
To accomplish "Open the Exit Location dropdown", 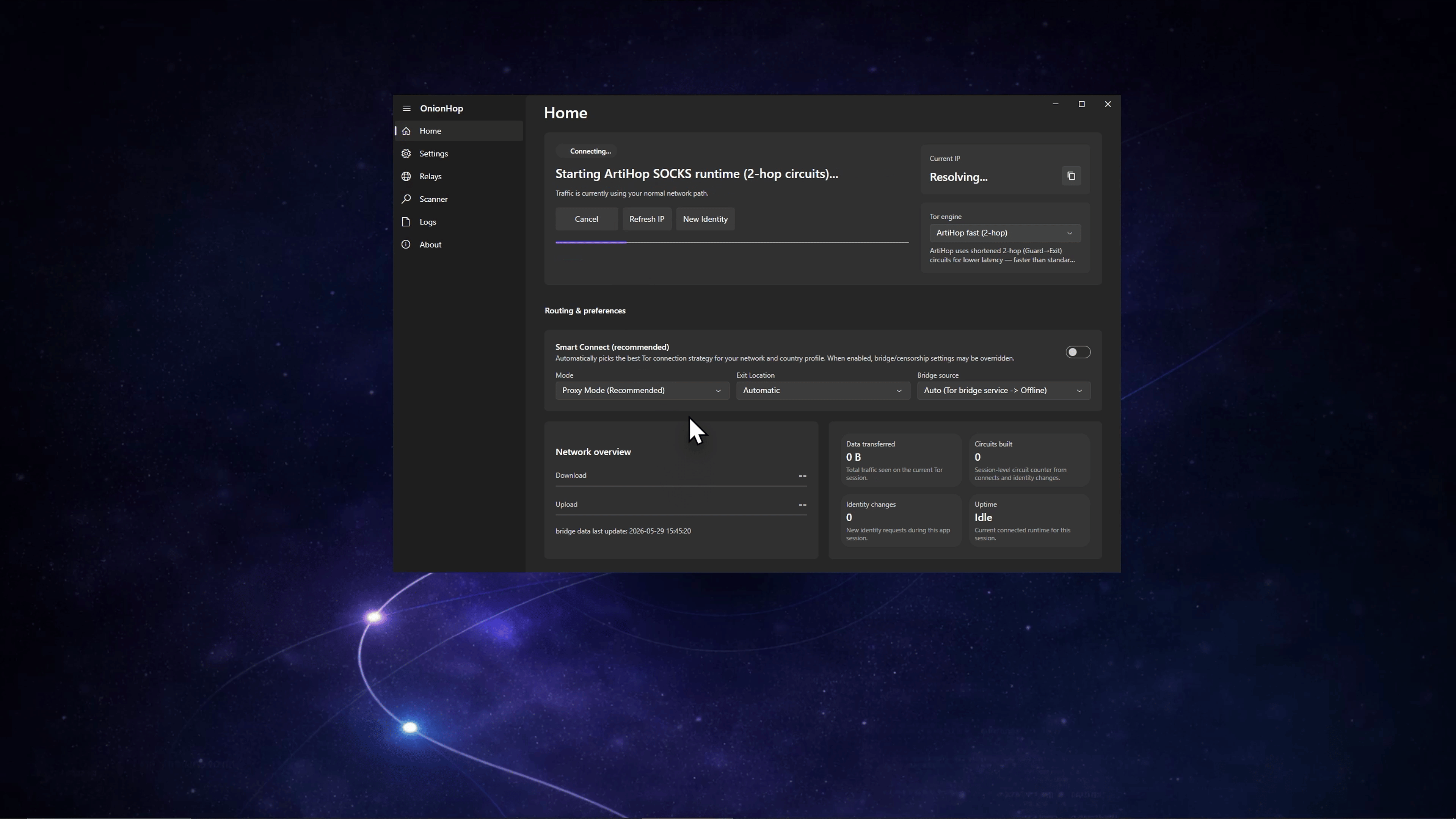I will point(822,391).
